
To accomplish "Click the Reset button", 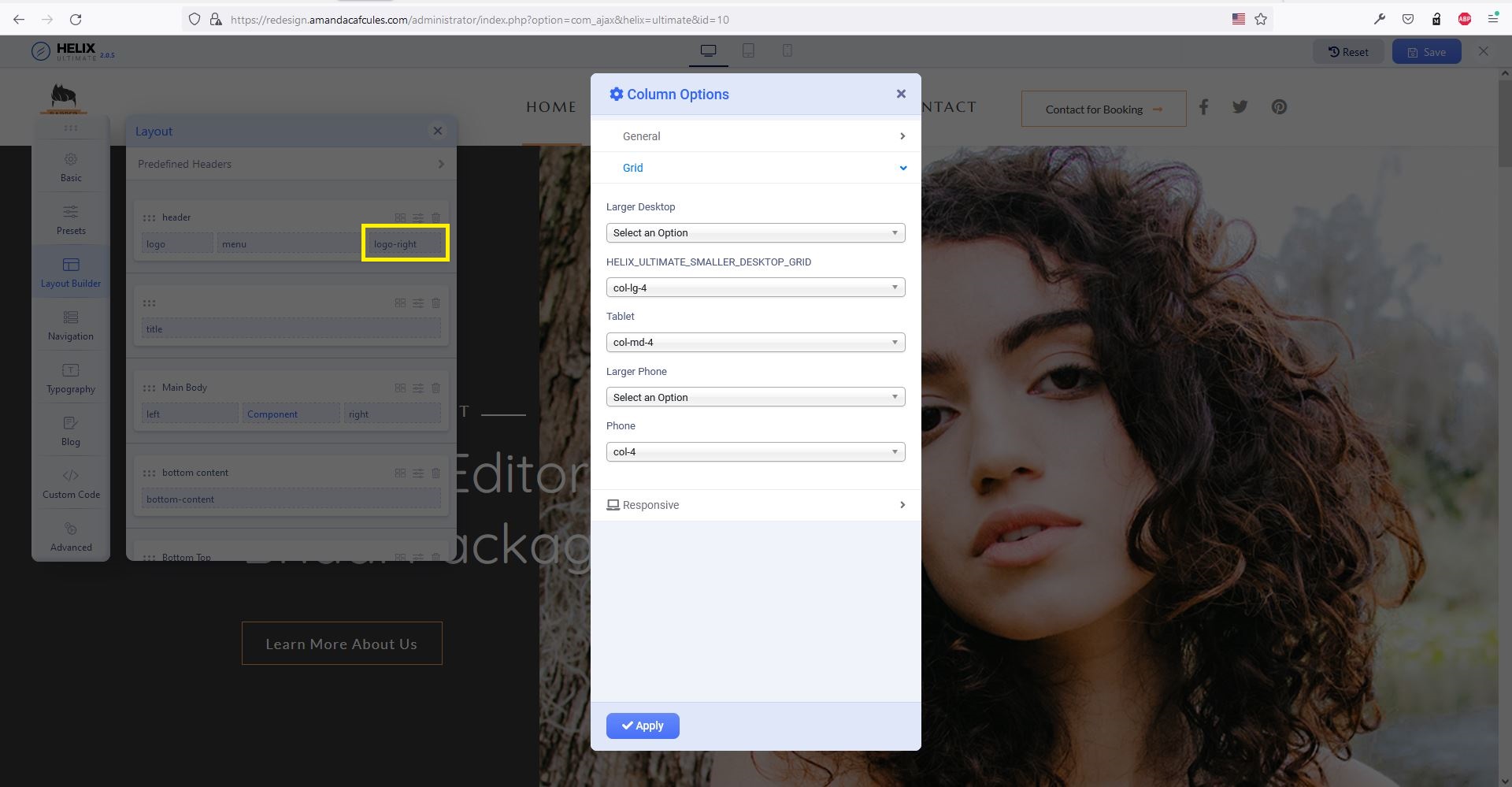I will [x=1348, y=52].
